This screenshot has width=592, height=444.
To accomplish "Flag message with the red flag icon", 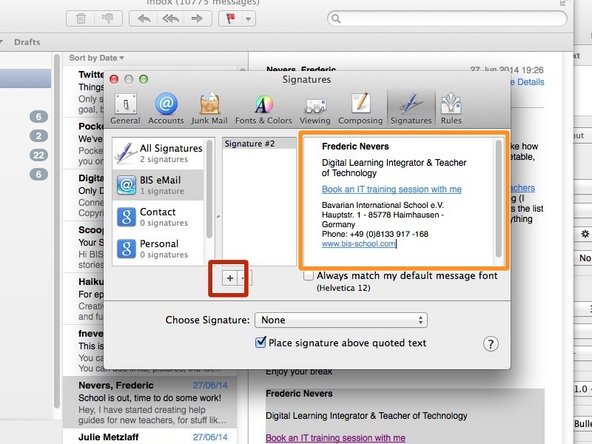I will pyautogui.click(x=230, y=18).
